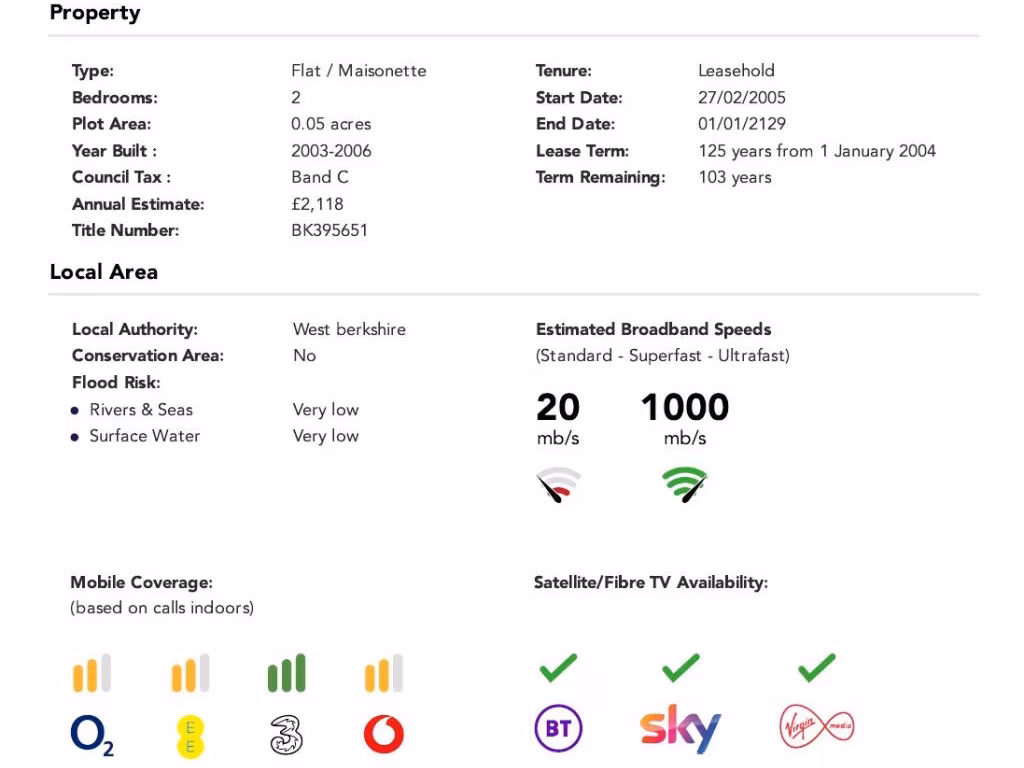The image size is (1024, 768).
Task: Click the red standard broadband speed gauge
Action: 558,485
